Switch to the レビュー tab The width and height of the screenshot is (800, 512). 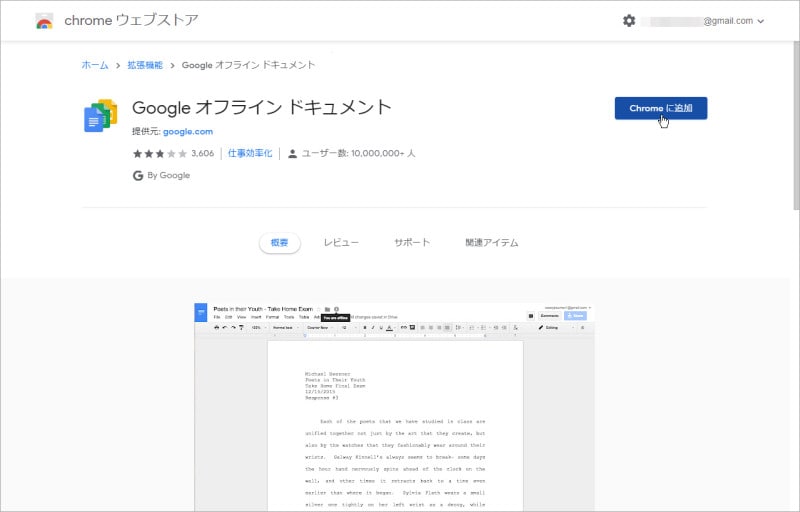click(341, 243)
